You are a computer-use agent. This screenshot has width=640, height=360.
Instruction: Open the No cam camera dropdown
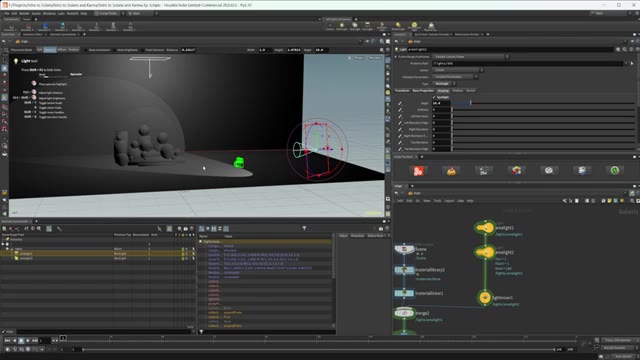click(x=375, y=58)
